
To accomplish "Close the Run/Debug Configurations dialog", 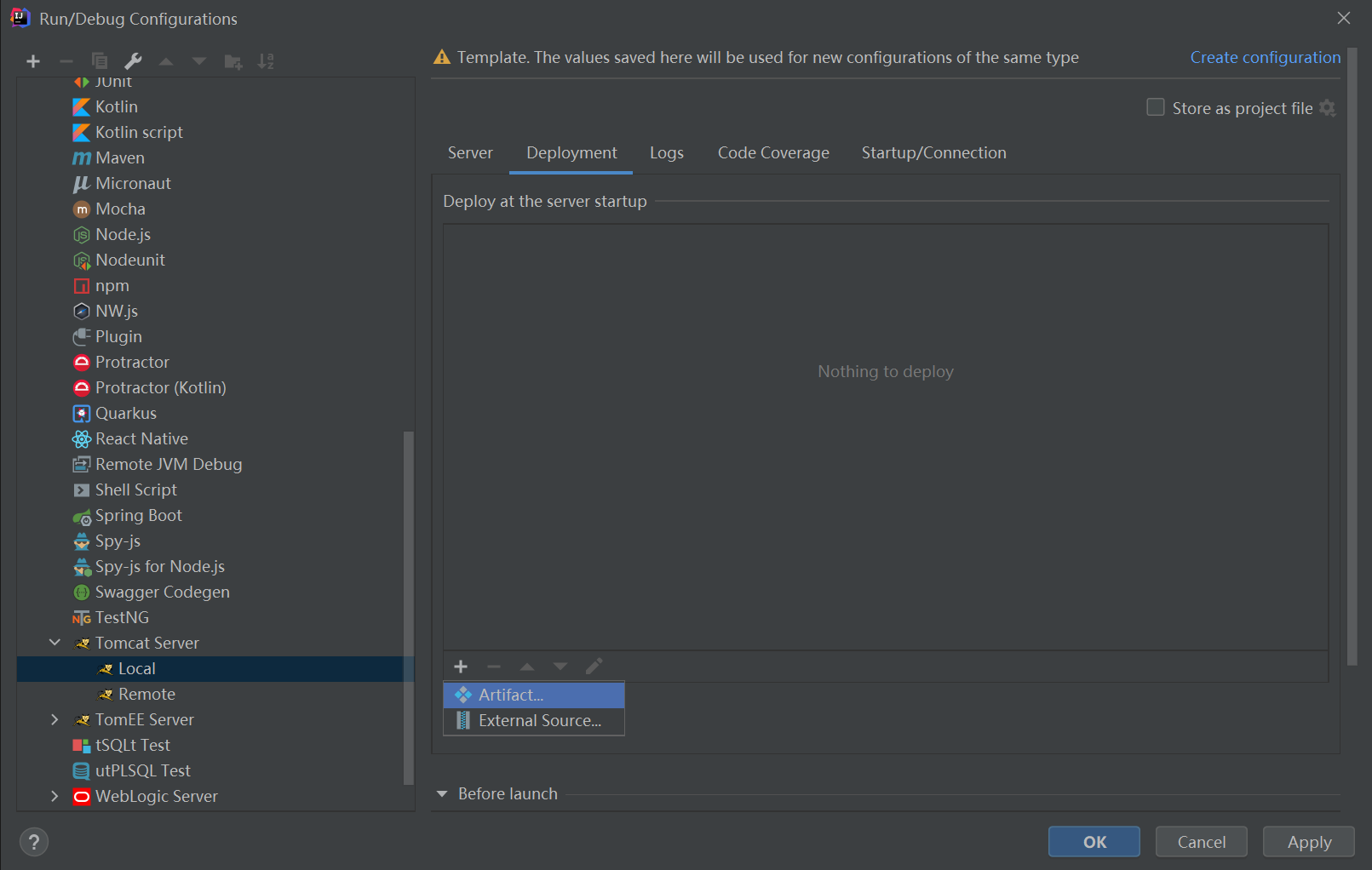I will 1344,18.
